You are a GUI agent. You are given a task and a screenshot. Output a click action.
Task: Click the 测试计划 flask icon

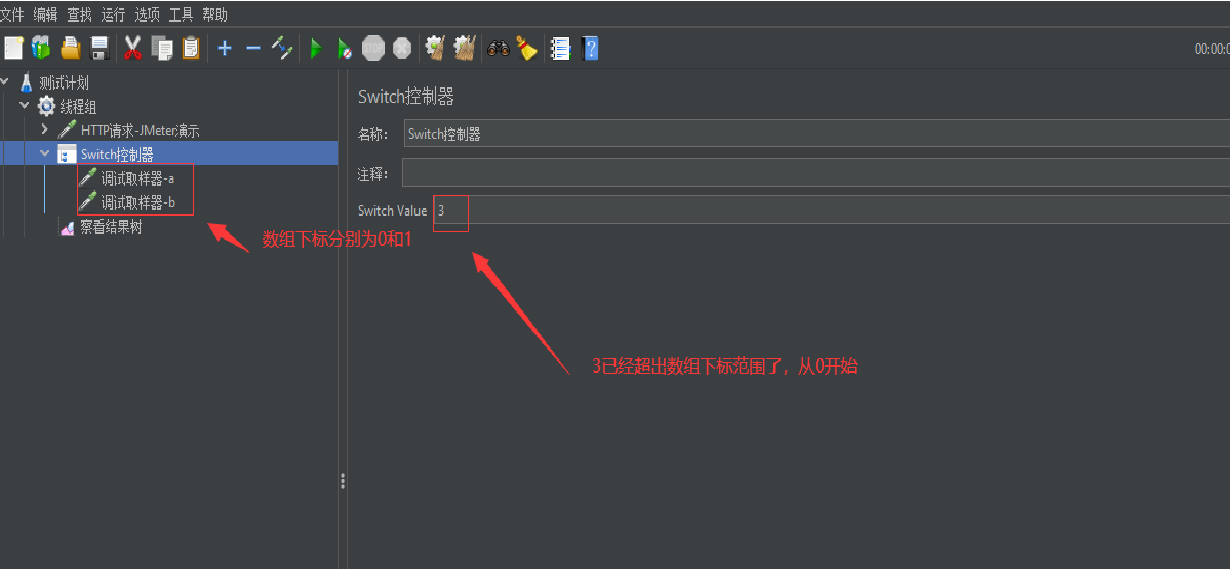27,82
